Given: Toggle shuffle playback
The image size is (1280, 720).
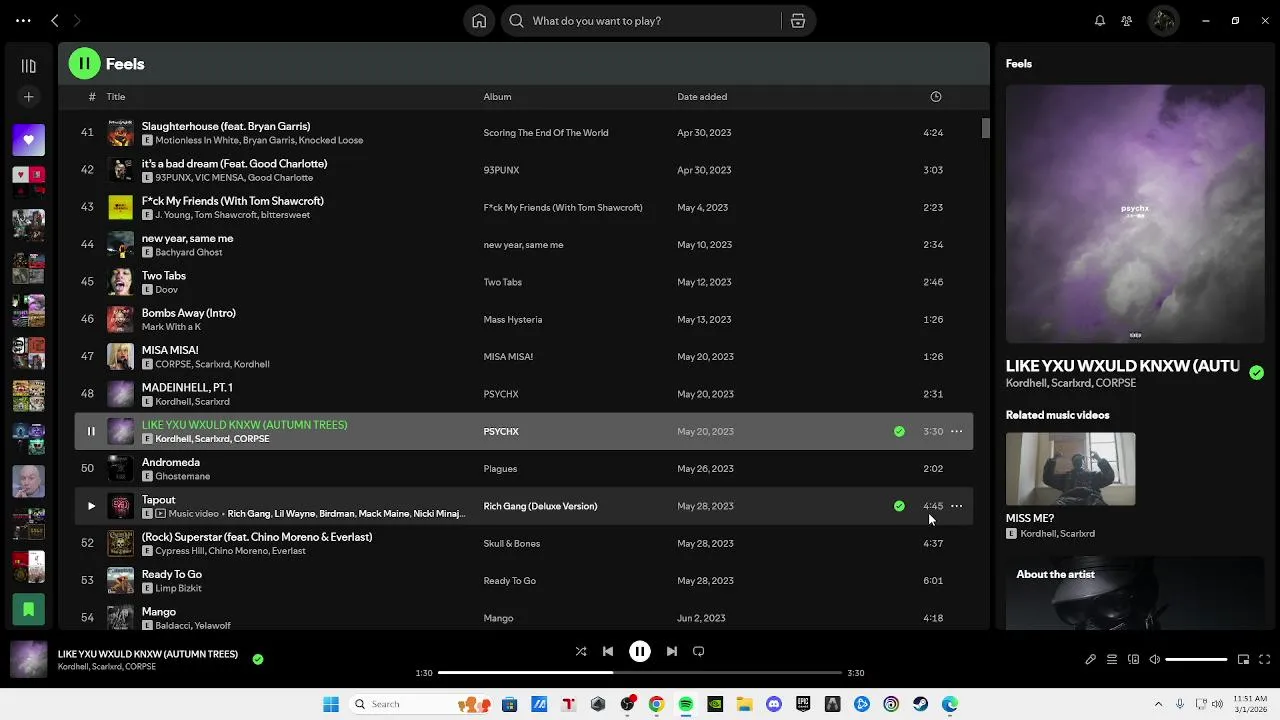Looking at the screenshot, I should point(581,651).
